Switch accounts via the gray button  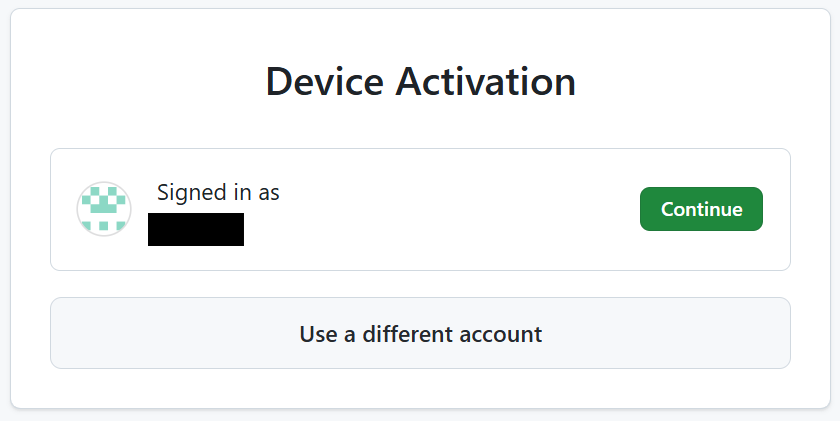click(420, 333)
